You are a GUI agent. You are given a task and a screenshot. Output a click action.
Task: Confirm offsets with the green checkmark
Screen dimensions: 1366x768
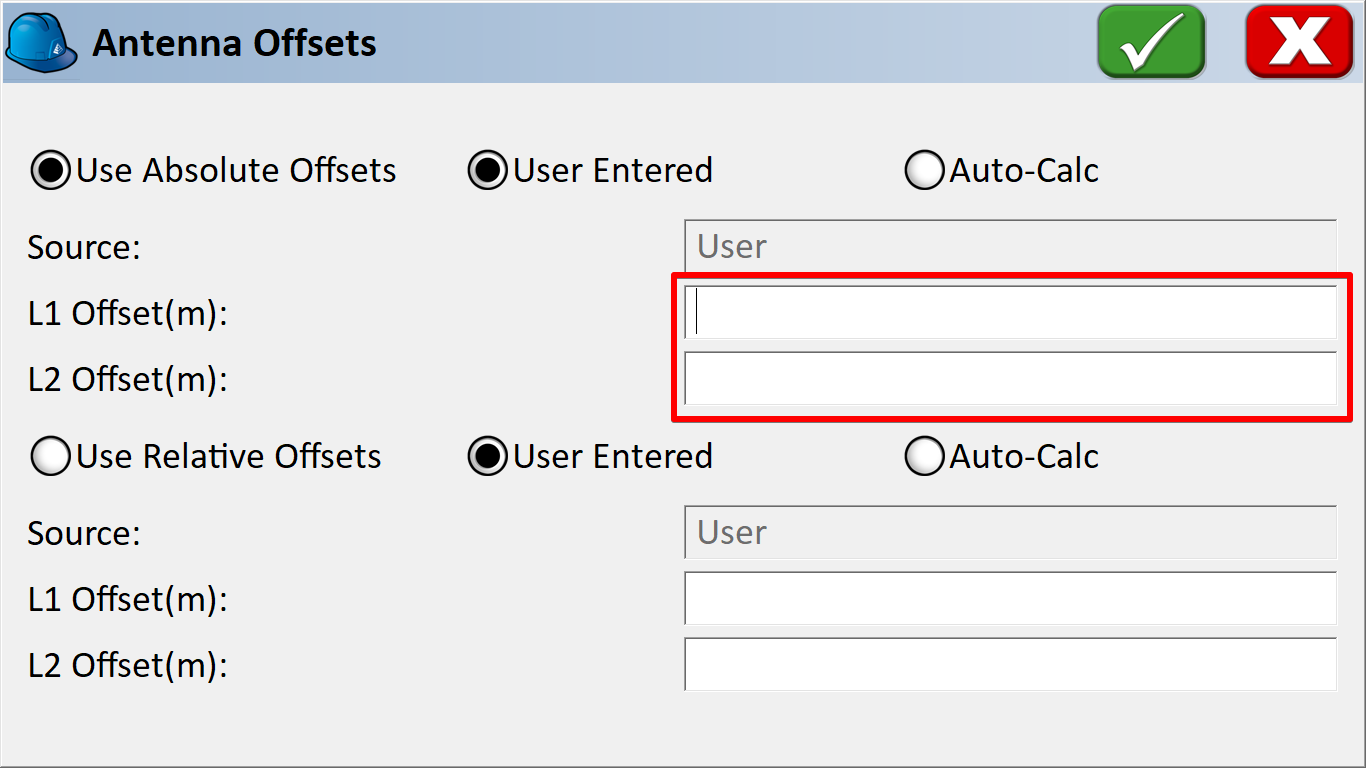(1151, 41)
